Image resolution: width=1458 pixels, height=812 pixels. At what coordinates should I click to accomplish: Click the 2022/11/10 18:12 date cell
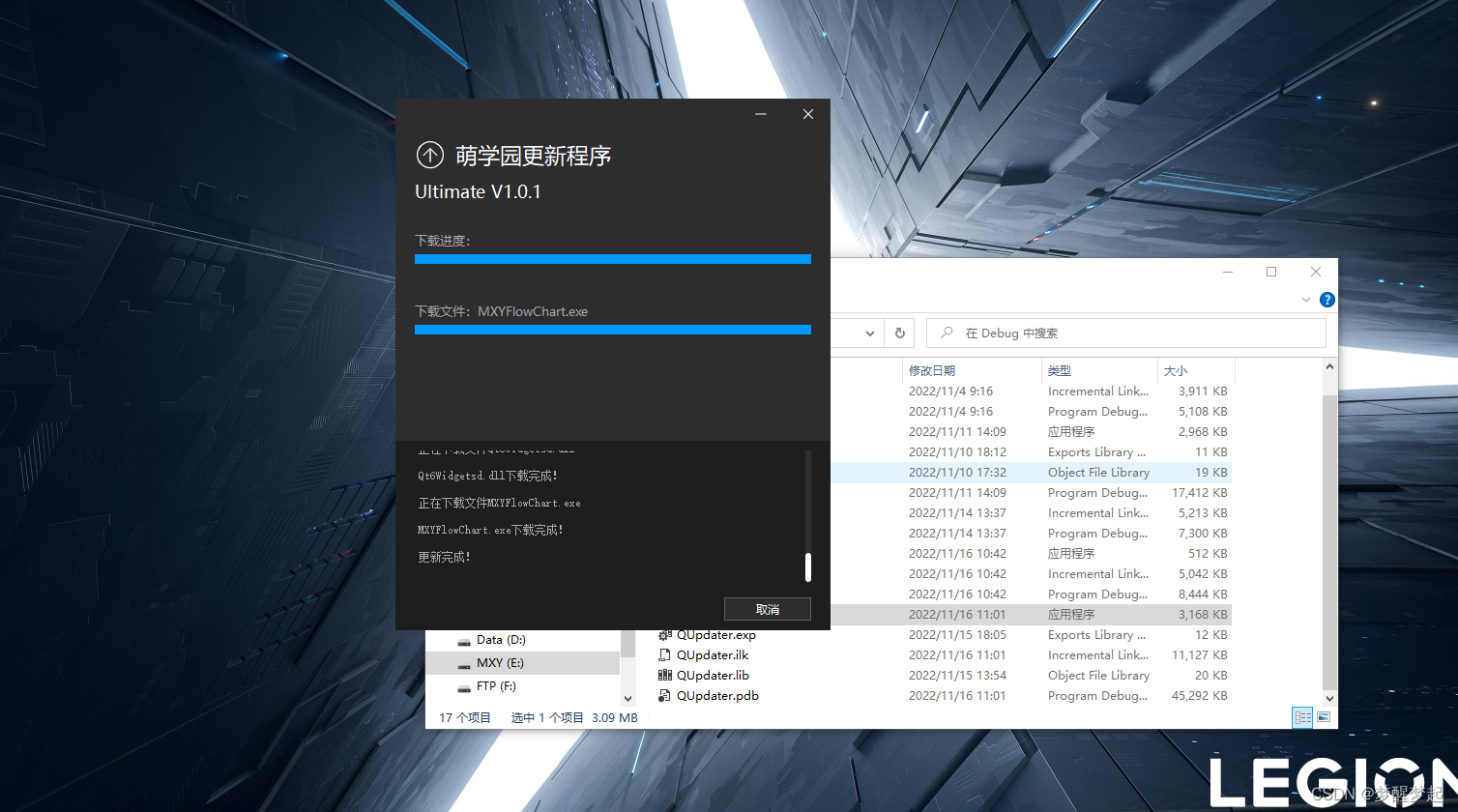pos(957,452)
